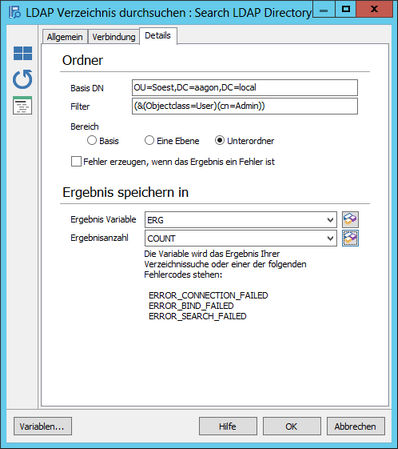Click the circular refresh arrow sidebar icon
Screen dimensions: 398x449
tap(23, 79)
